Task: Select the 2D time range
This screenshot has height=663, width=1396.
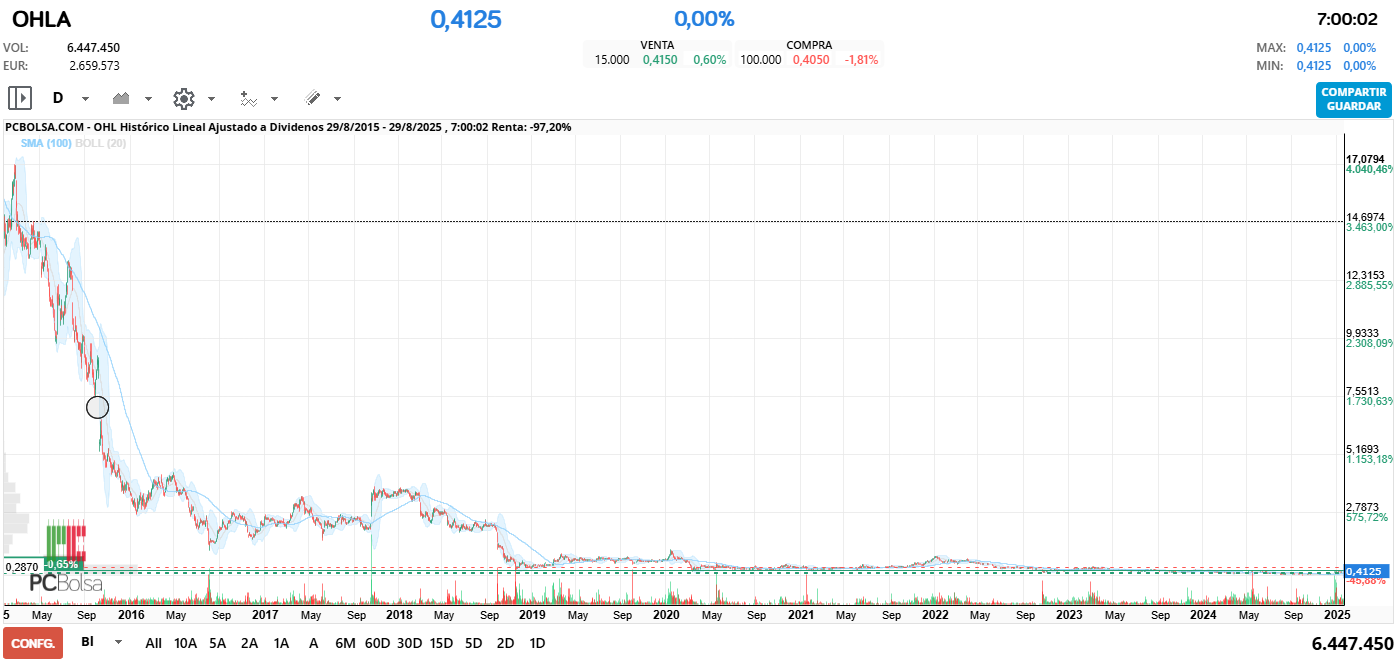Action: click(x=505, y=643)
